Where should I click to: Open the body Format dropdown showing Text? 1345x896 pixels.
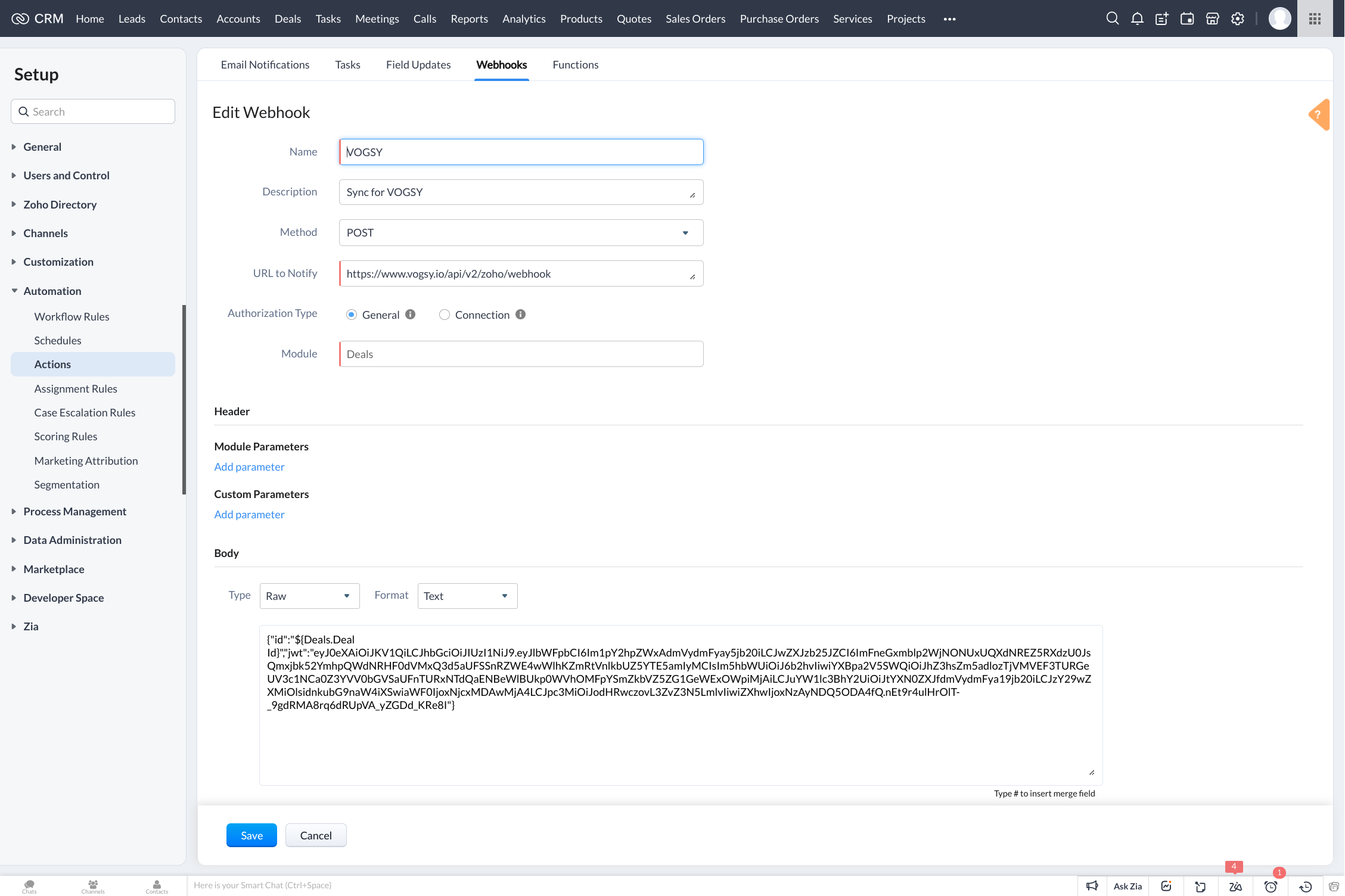tap(467, 596)
